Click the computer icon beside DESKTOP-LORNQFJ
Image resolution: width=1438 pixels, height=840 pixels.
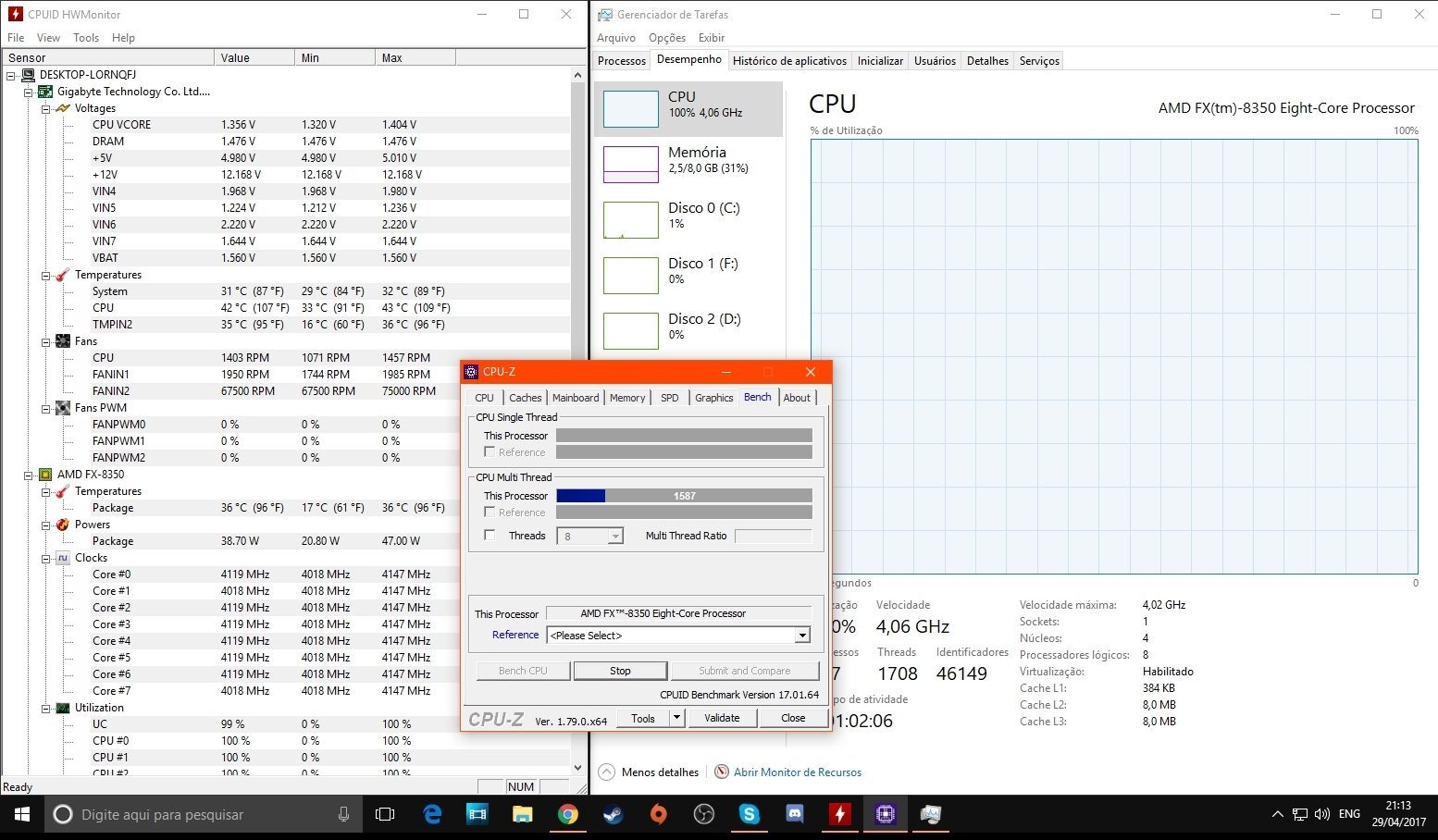click(28, 75)
